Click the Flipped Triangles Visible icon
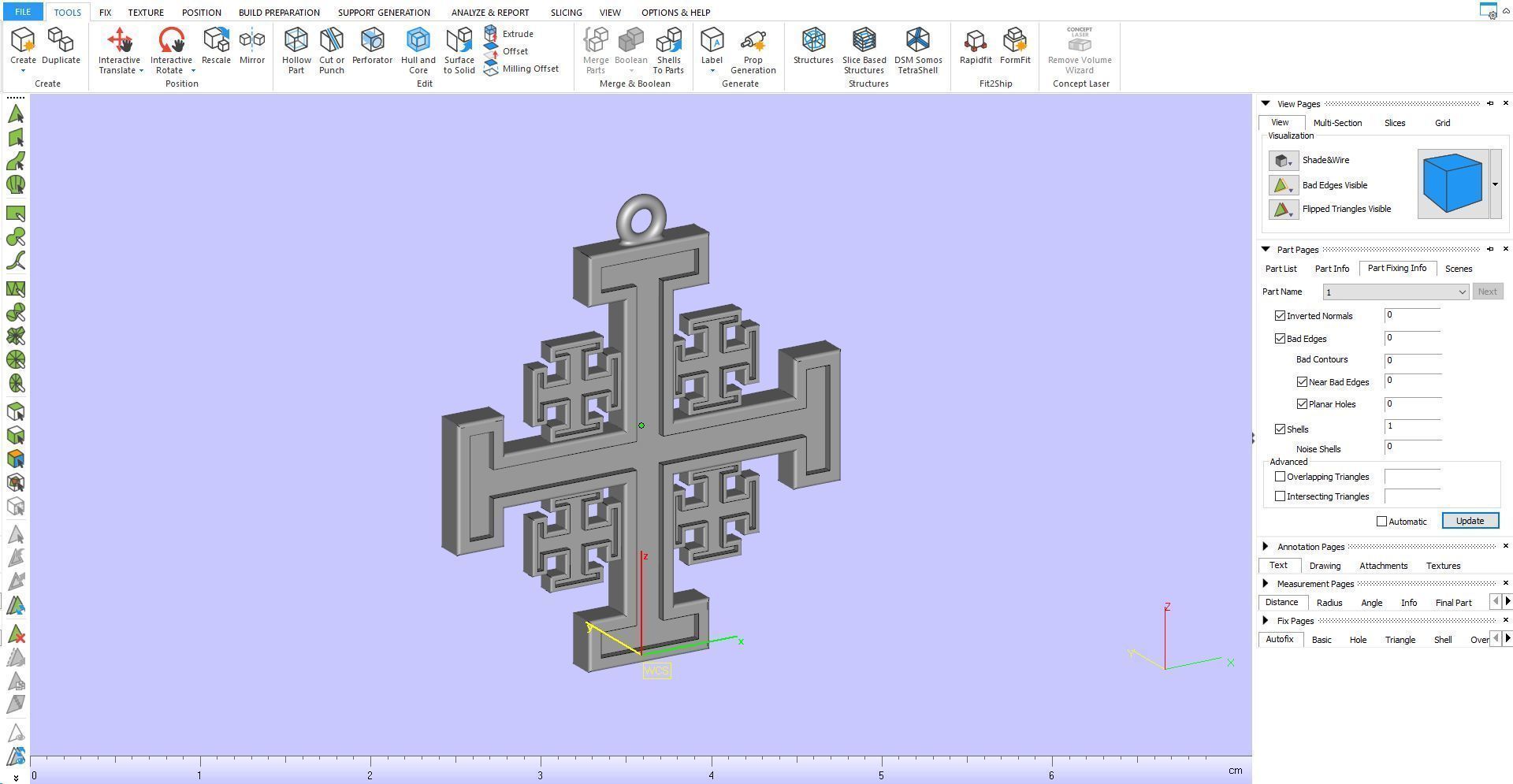This screenshot has height=784, width=1513. [1283, 210]
